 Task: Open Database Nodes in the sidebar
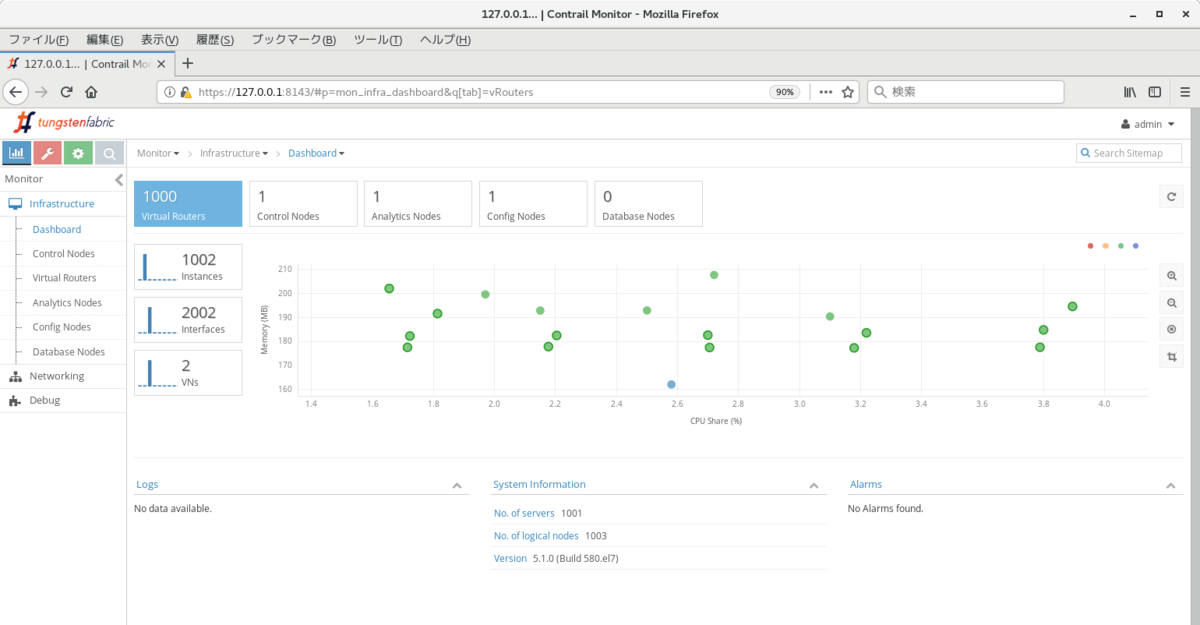pos(68,352)
